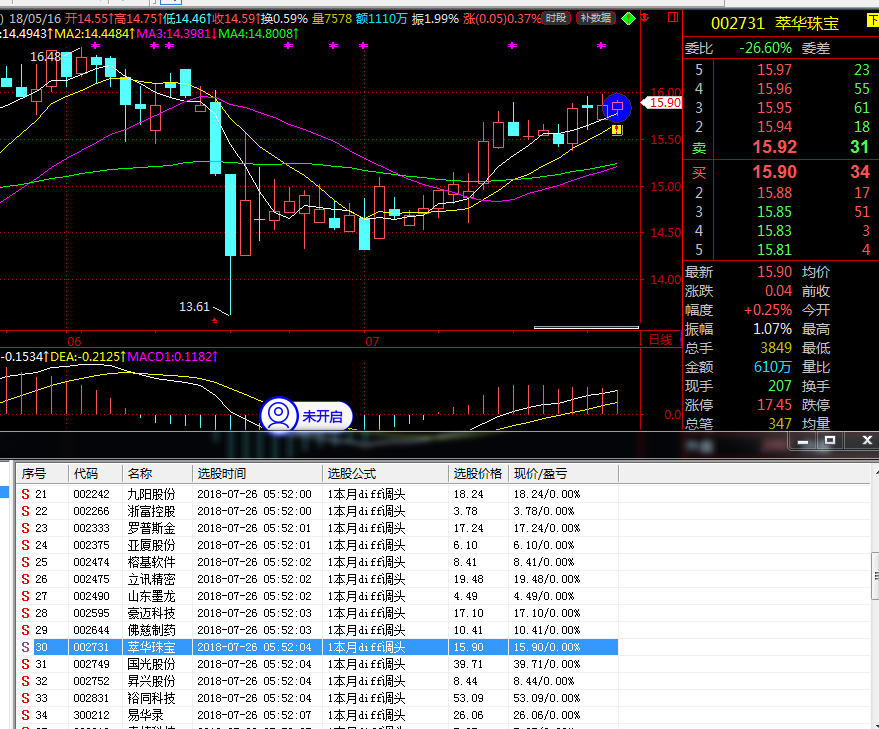Toggle the red split-panel layout icon
The image size is (879, 729).
point(673,18)
